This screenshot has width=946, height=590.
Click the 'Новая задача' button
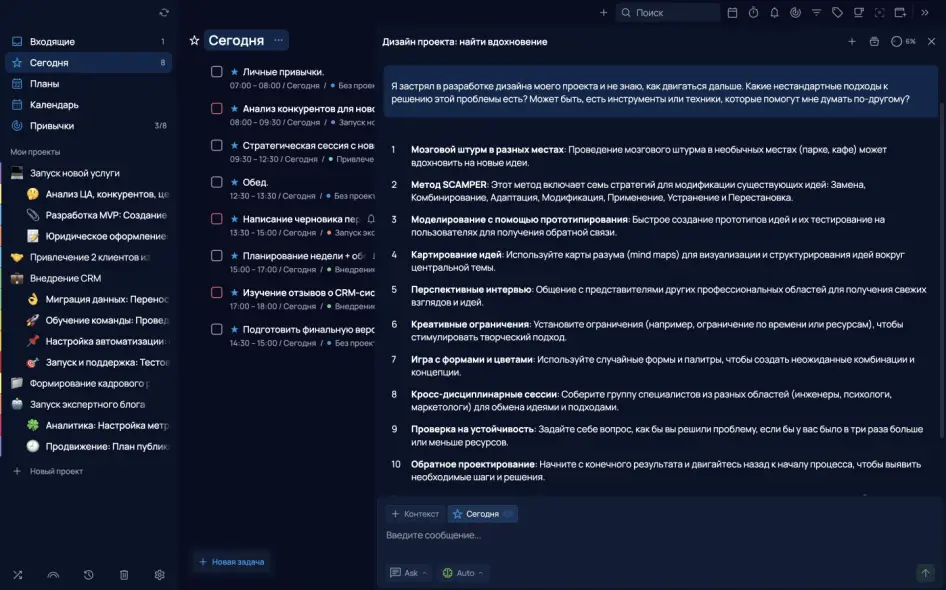point(231,562)
